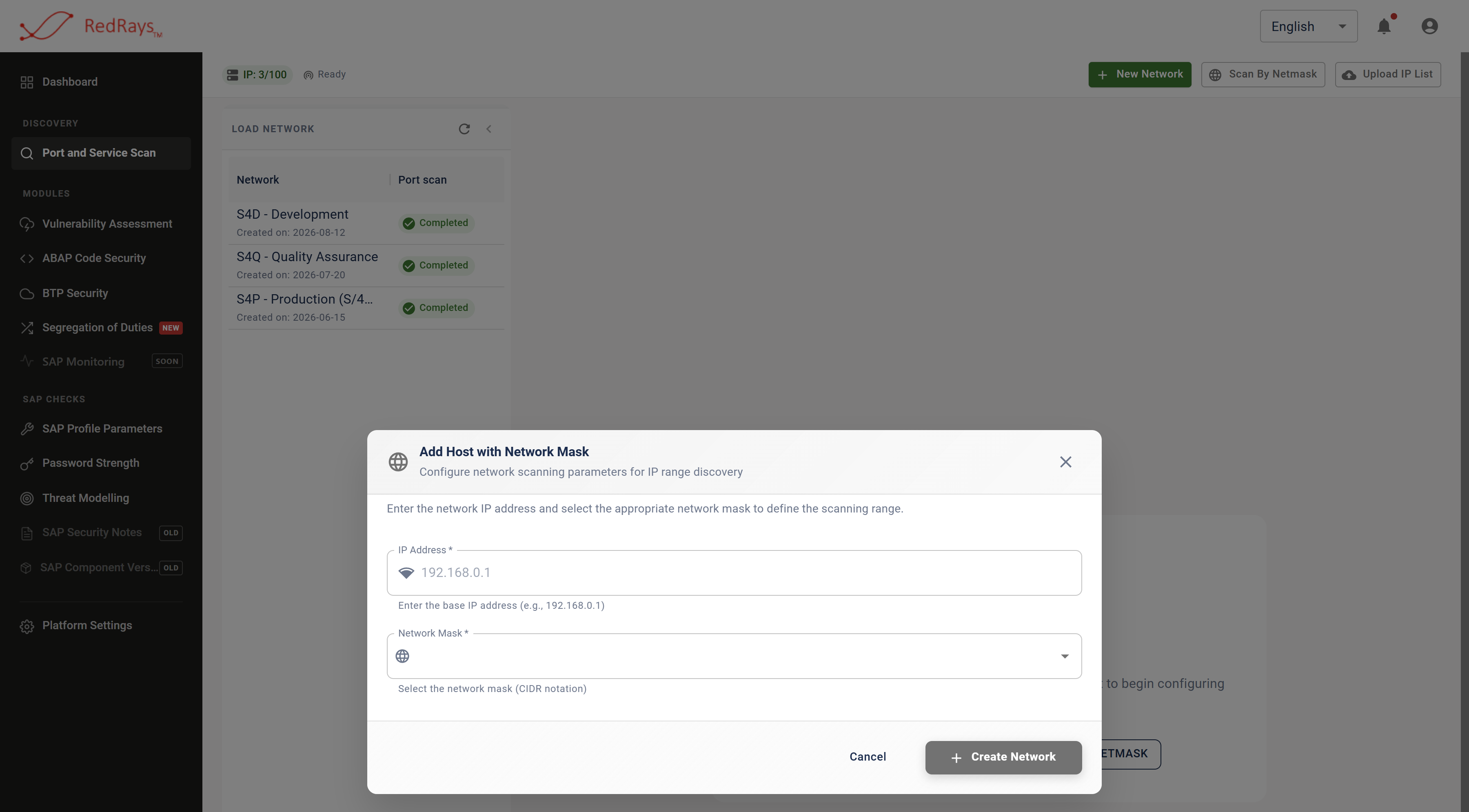Screen dimensions: 1469x812
Task: Click the Upload IP List button
Action: pos(1387,75)
